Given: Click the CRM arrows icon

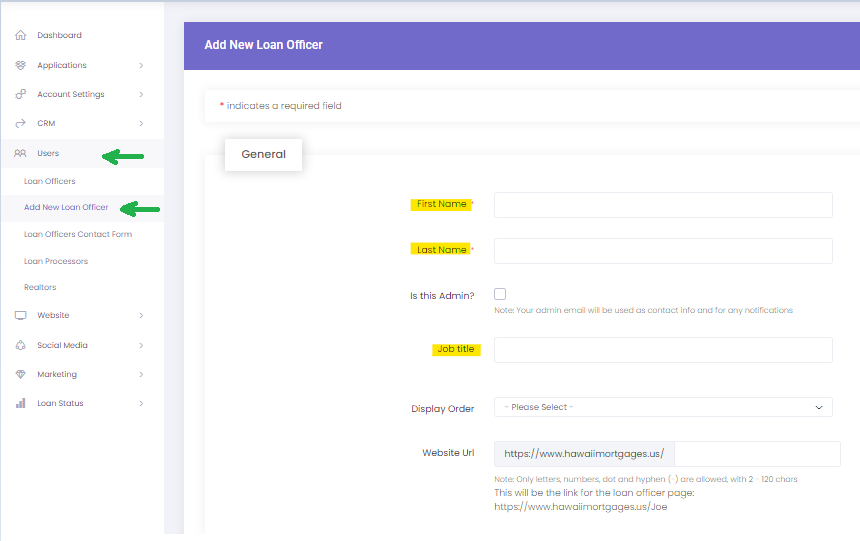Looking at the screenshot, I should point(20,124).
